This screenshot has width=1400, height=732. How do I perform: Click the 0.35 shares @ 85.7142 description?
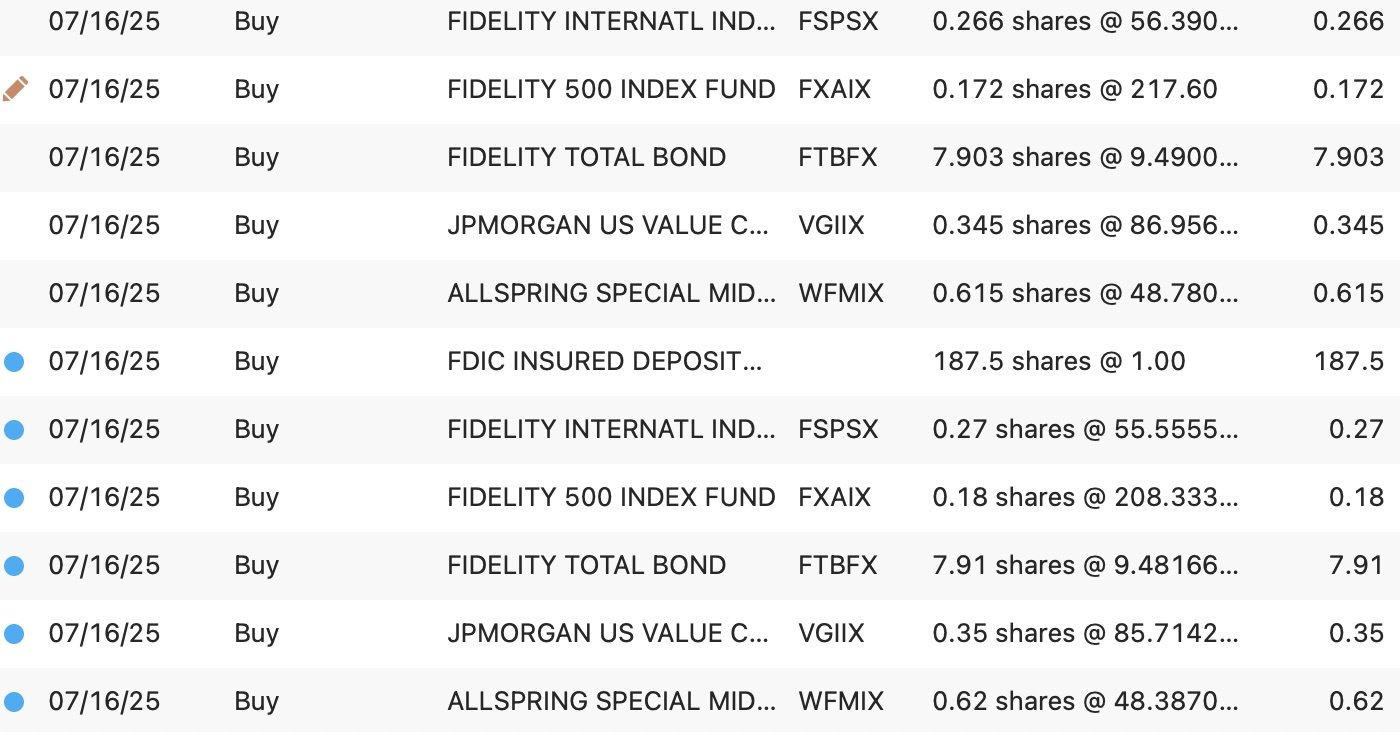(1085, 634)
